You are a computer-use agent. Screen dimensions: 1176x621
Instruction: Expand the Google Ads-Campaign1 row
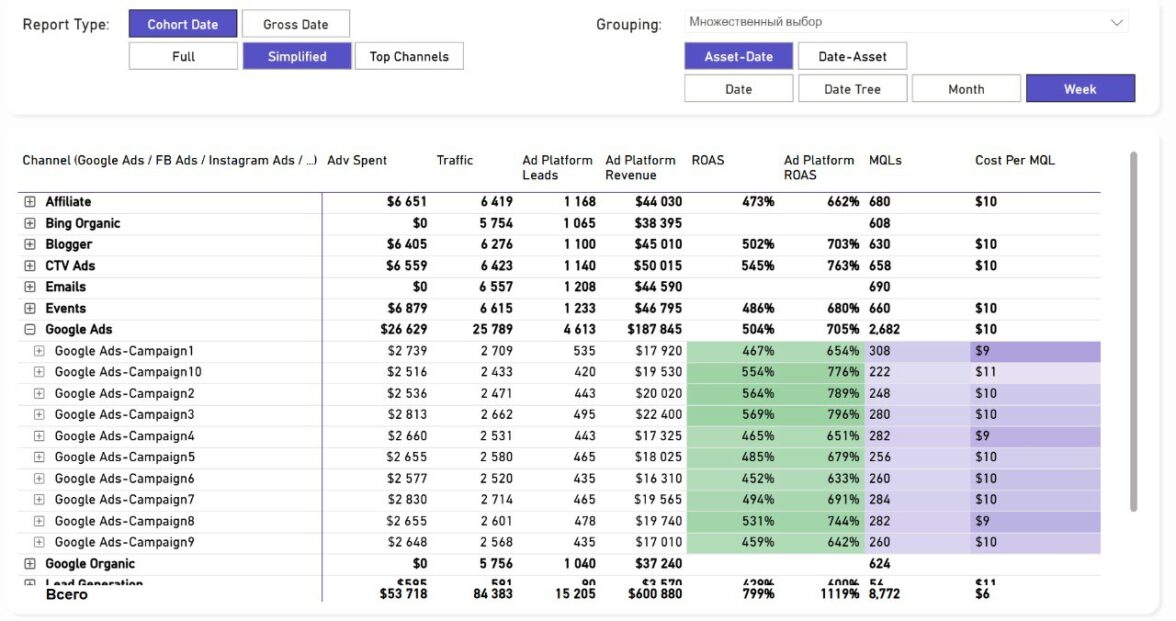pos(40,351)
